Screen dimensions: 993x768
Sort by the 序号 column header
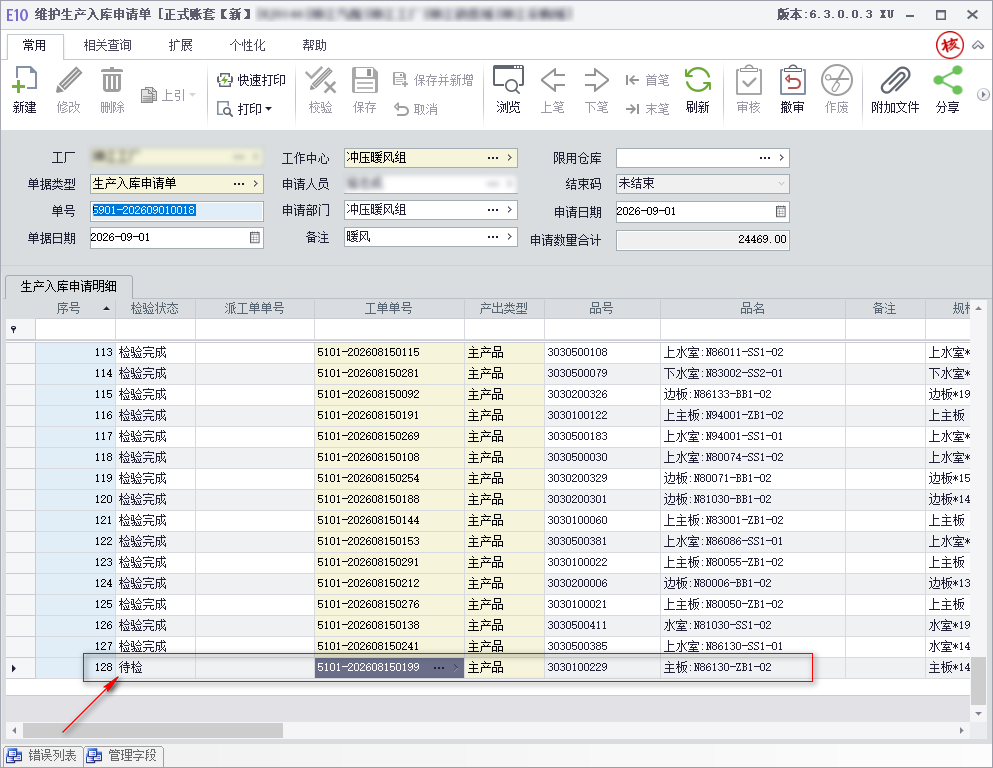[75, 308]
